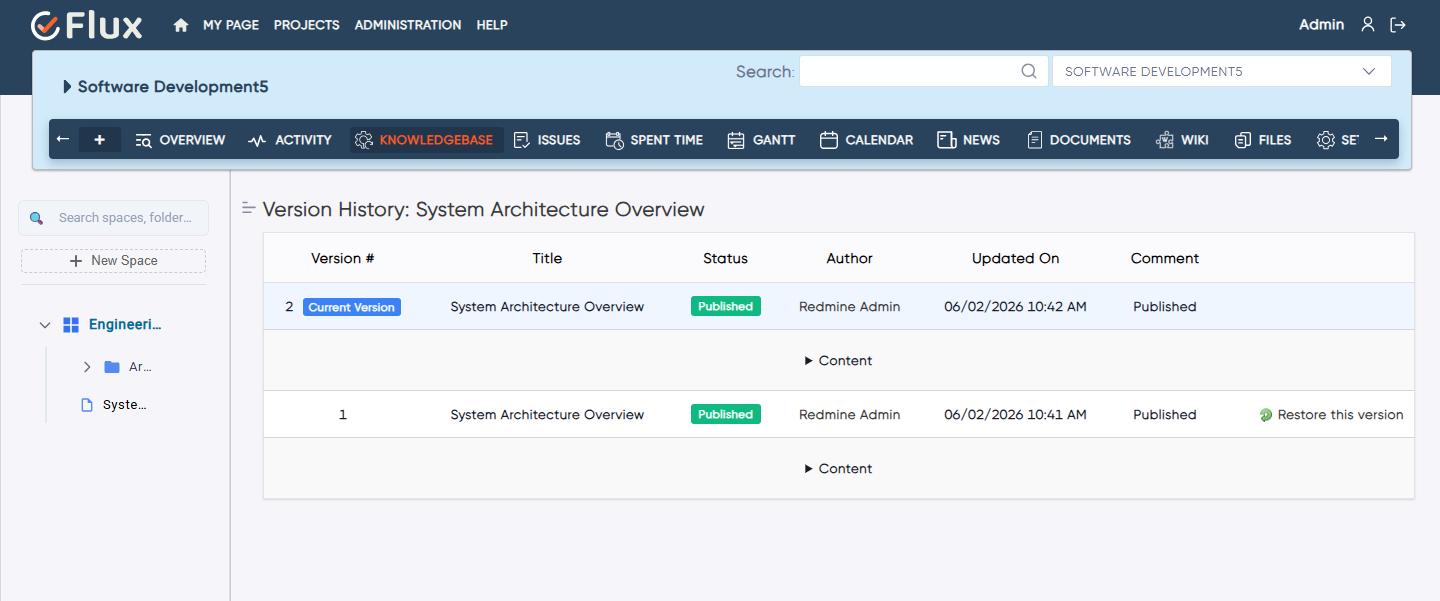Viewport: 1440px width, 601px height.
Task: Click the Knowledgebase tab icon
Action: (x=364, y=140)
